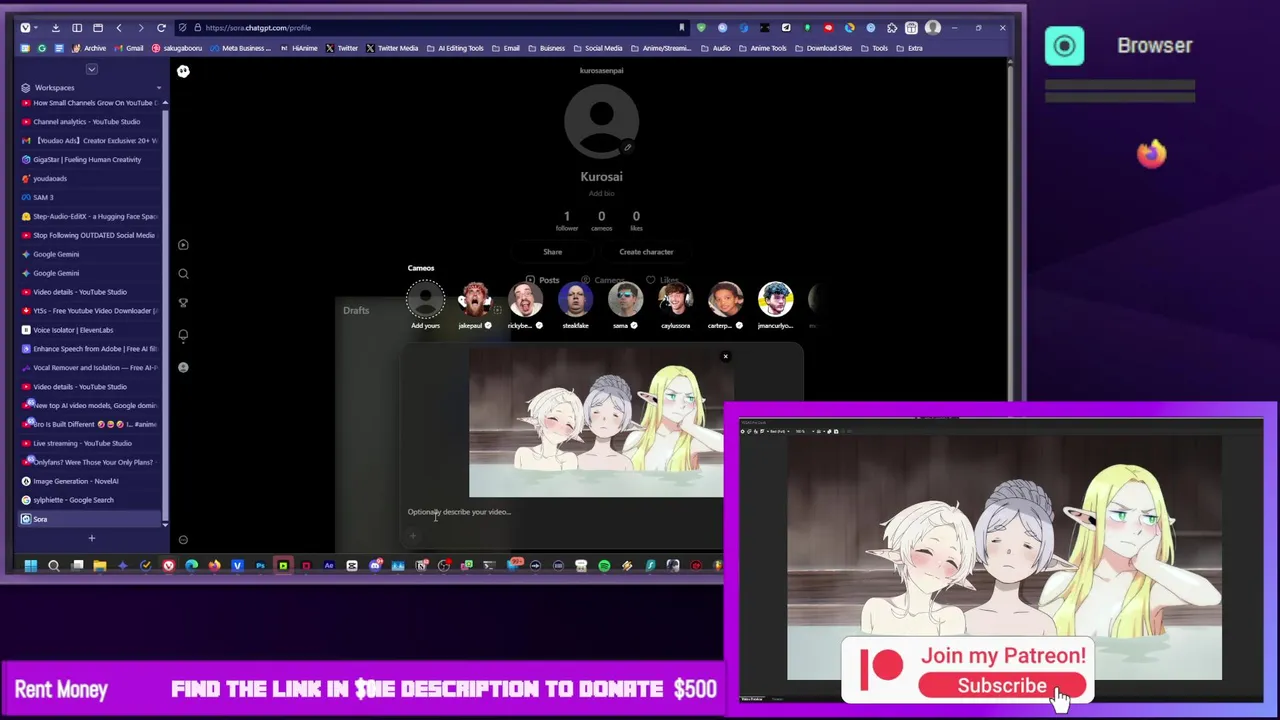The height and width of the screenshot is (720, 1280).
Task: Reload the Sora profile page
Action: pyautogui.click(x=161, y=27)
